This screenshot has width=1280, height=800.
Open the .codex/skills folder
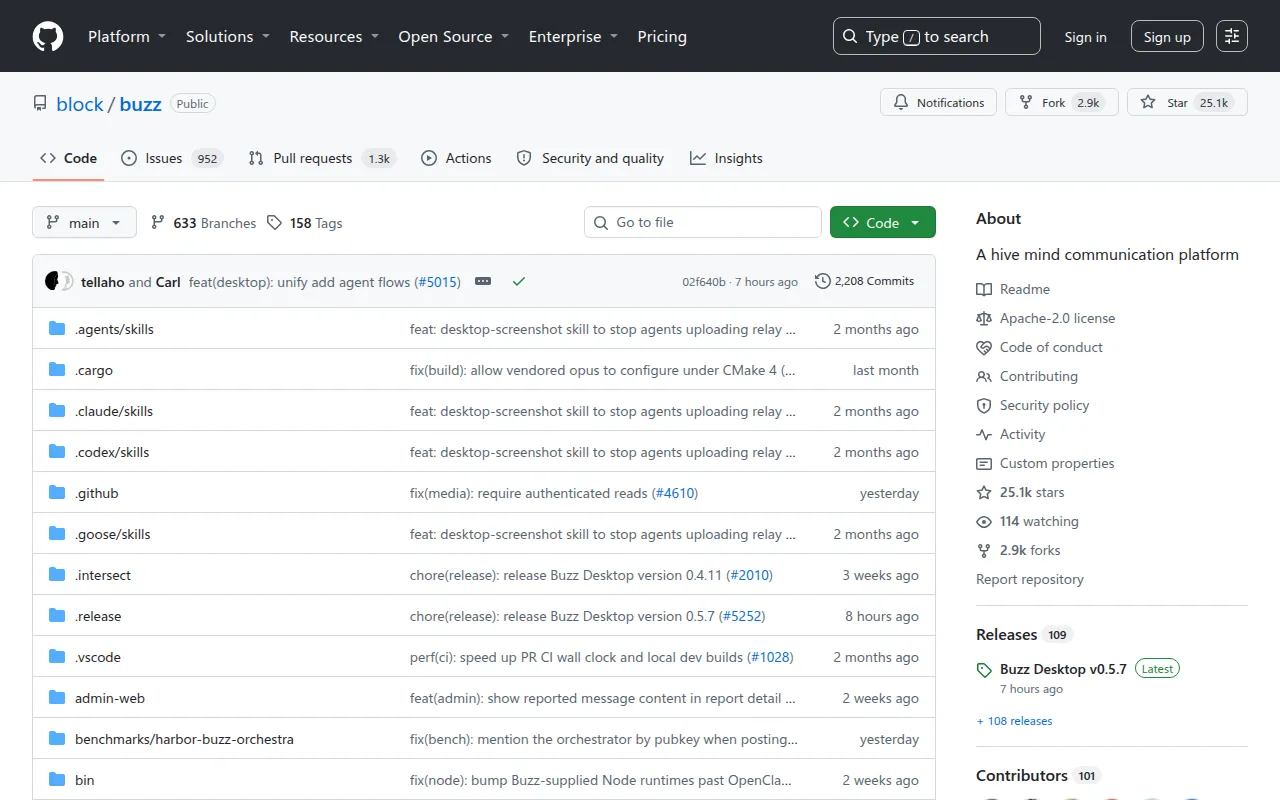point(112,452)
